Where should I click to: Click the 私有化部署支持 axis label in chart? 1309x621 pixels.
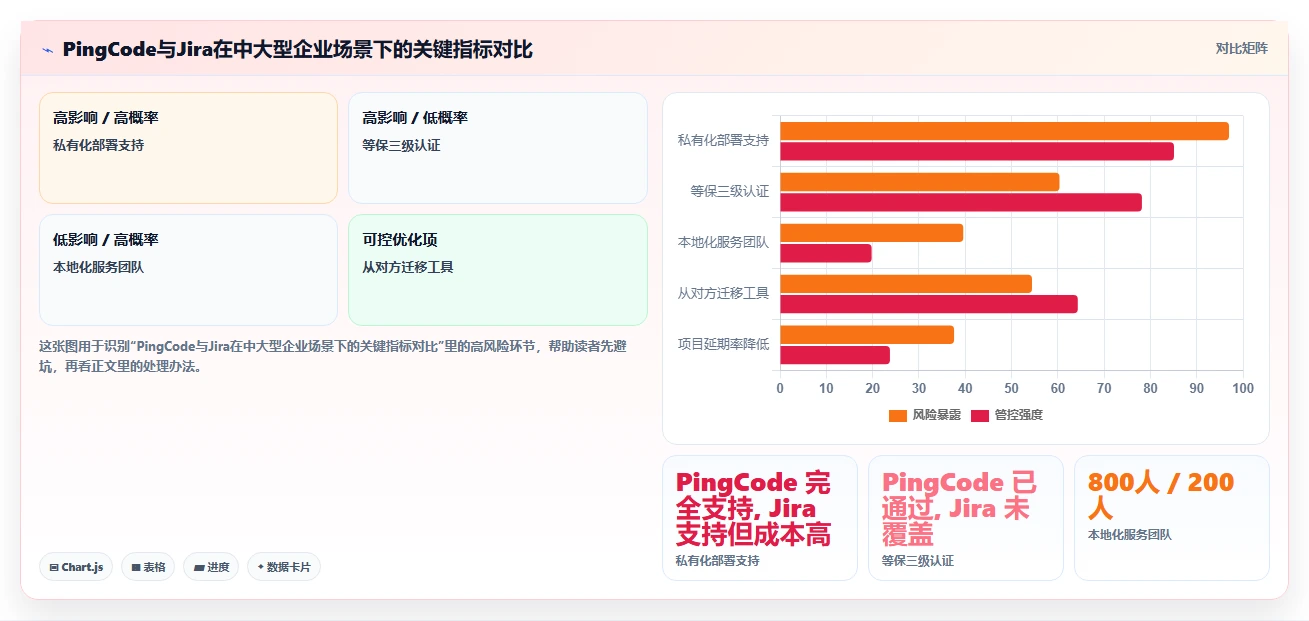723,140
